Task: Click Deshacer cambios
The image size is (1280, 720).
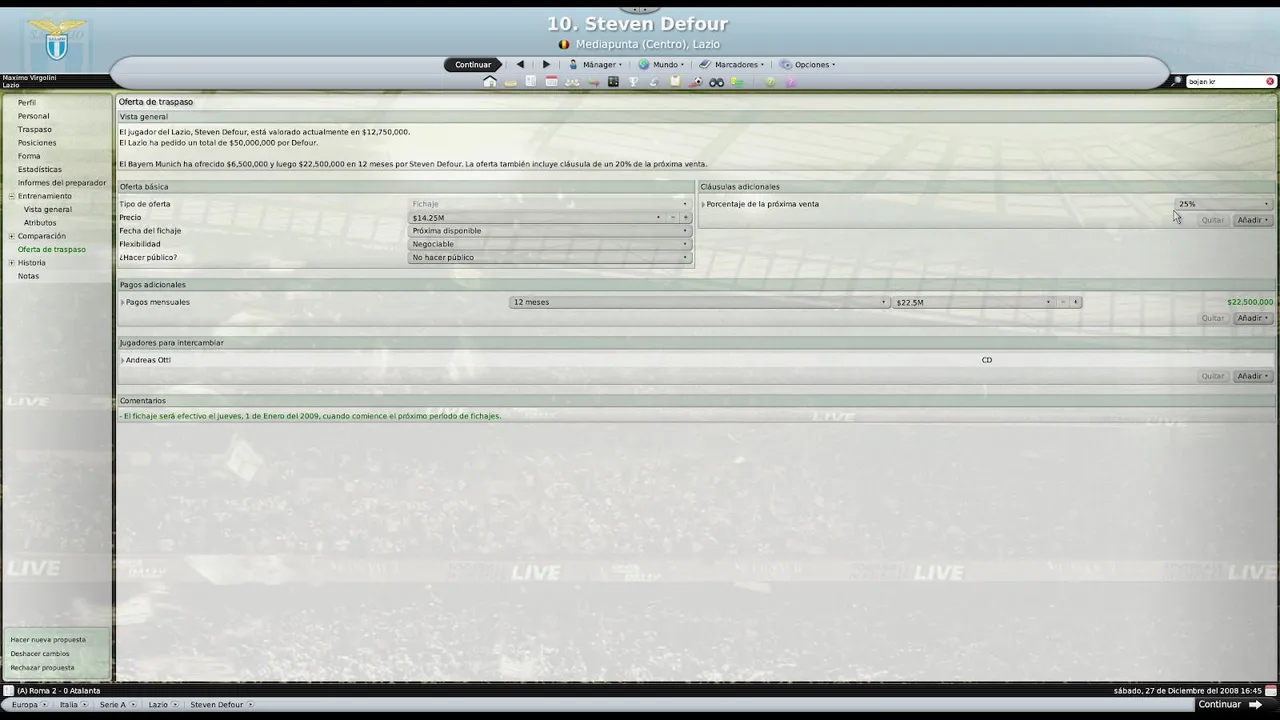Action: pos(40,653)
